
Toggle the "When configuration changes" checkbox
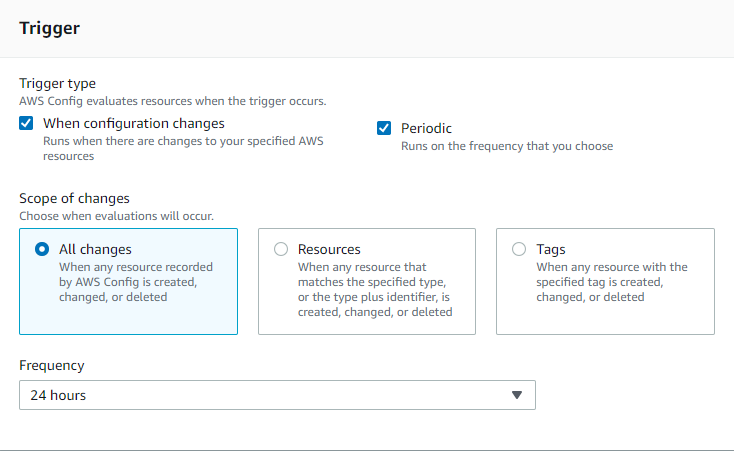tap(26, 124)
